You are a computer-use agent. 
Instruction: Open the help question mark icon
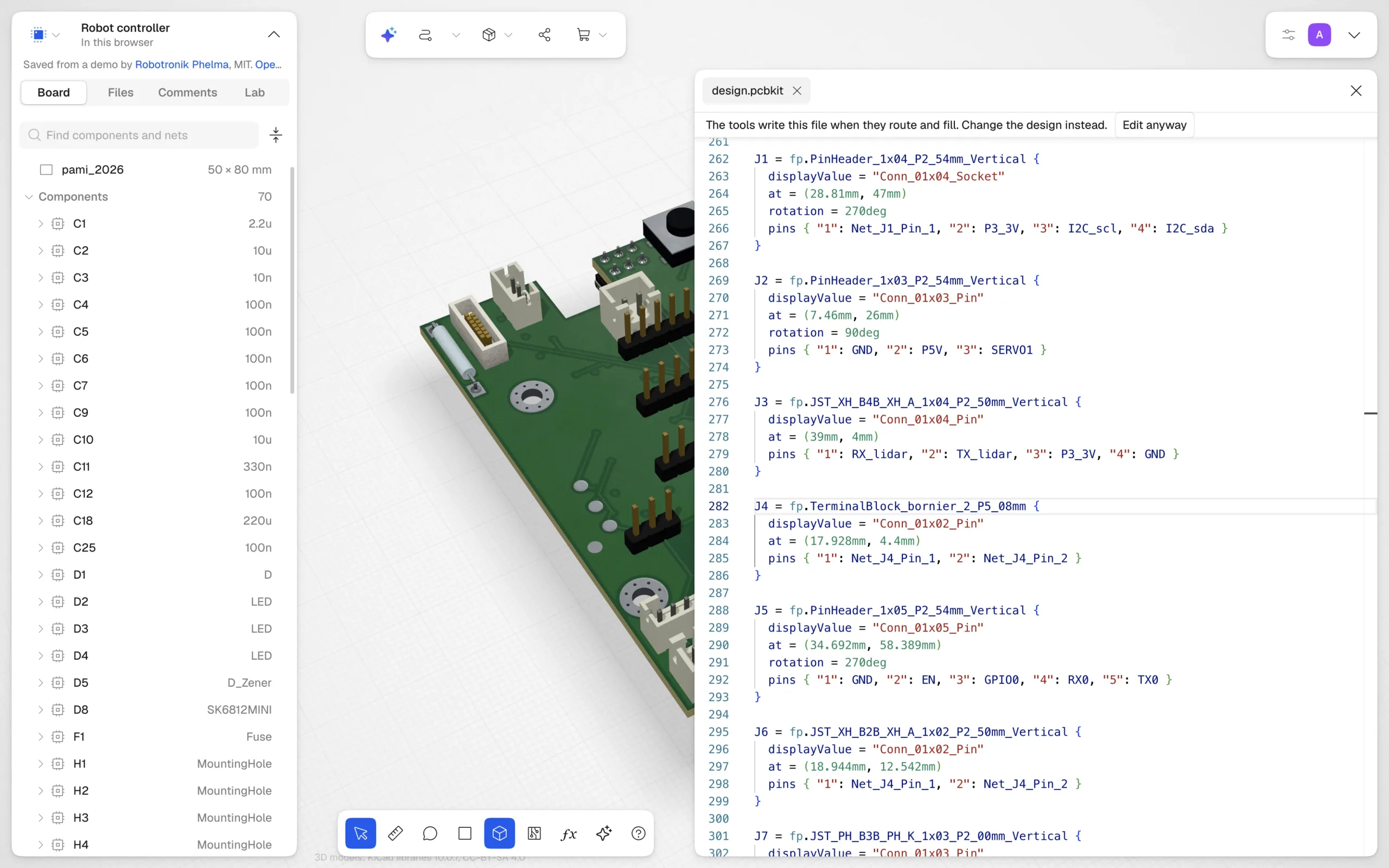point(638,833)
